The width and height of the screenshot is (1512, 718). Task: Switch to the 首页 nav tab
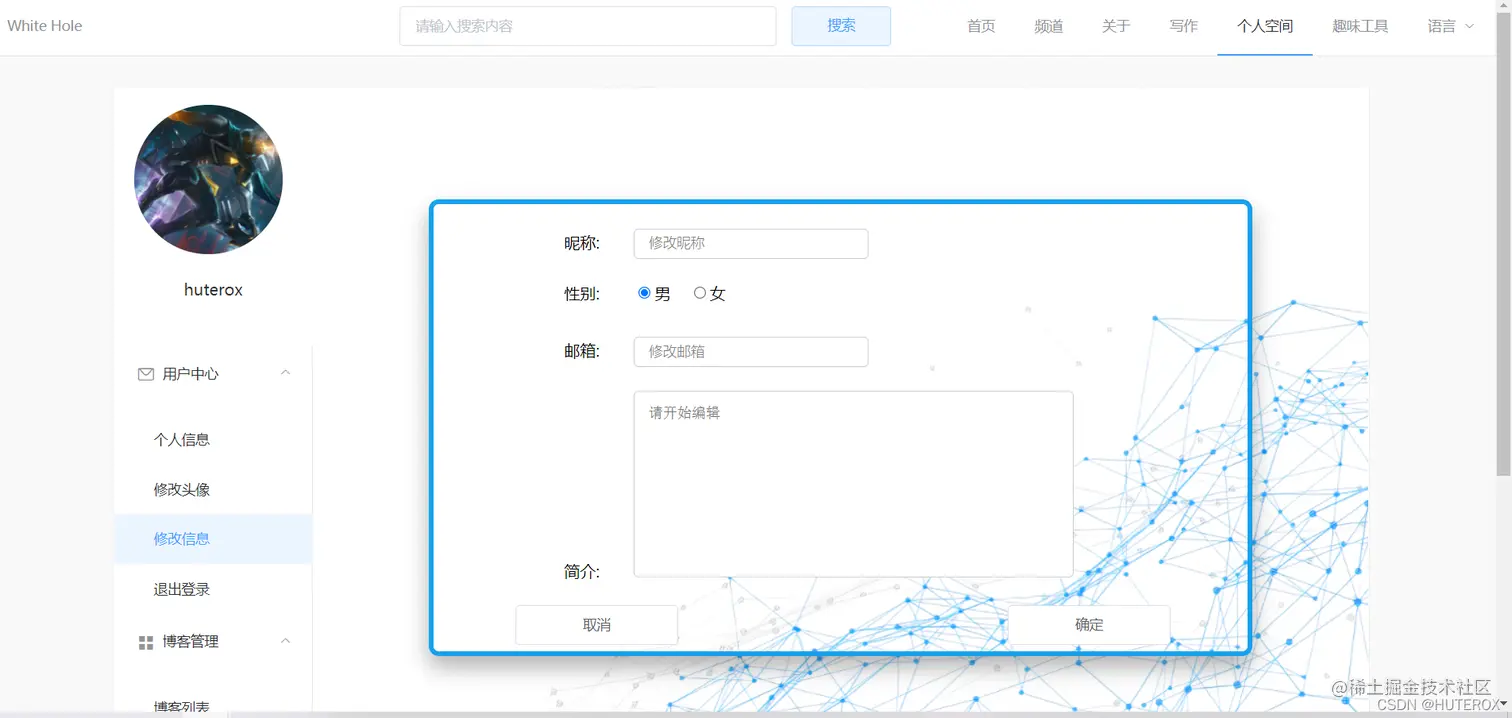coord(980,26)
